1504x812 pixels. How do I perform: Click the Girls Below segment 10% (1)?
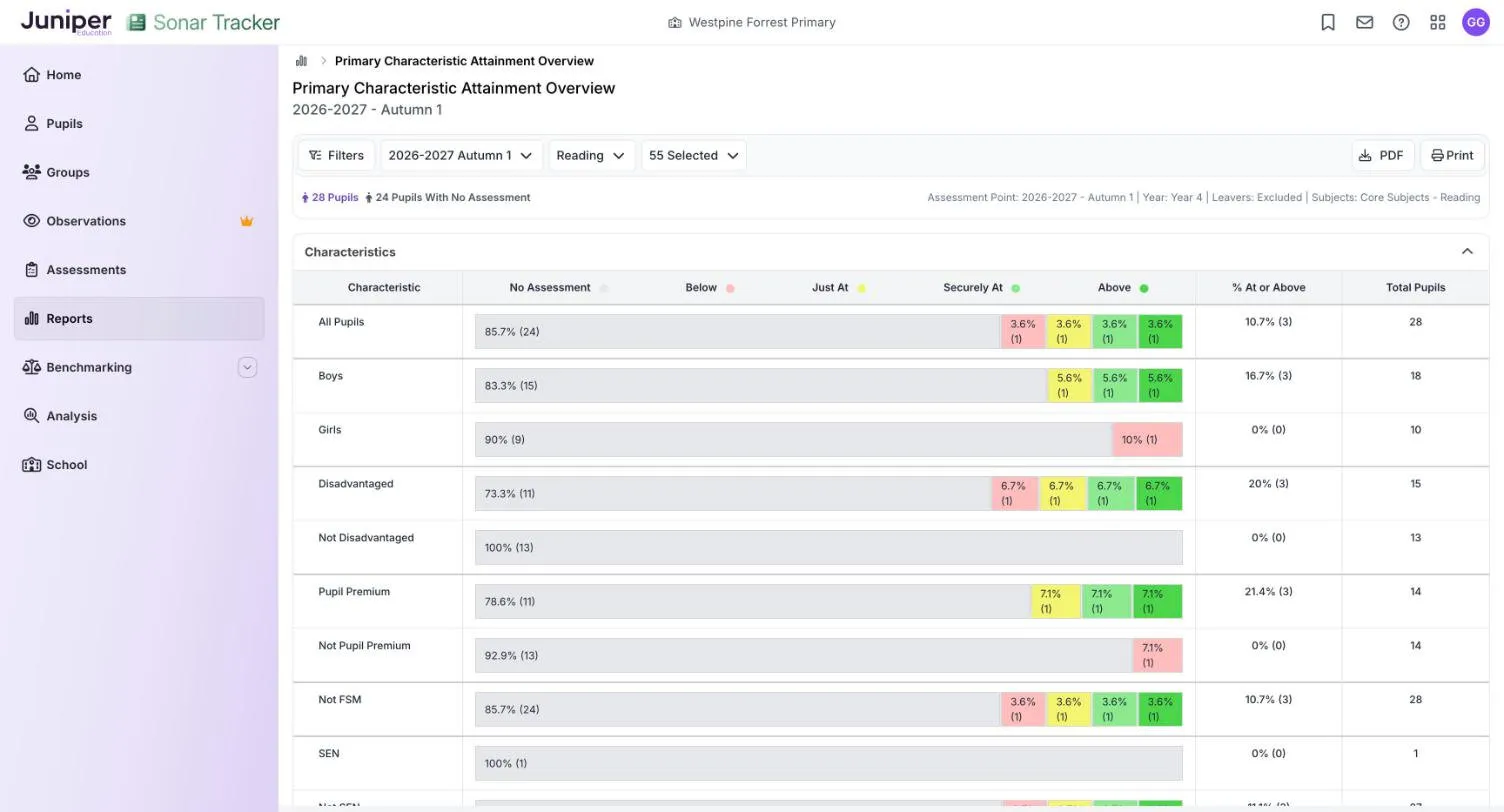coord(1147,440)
